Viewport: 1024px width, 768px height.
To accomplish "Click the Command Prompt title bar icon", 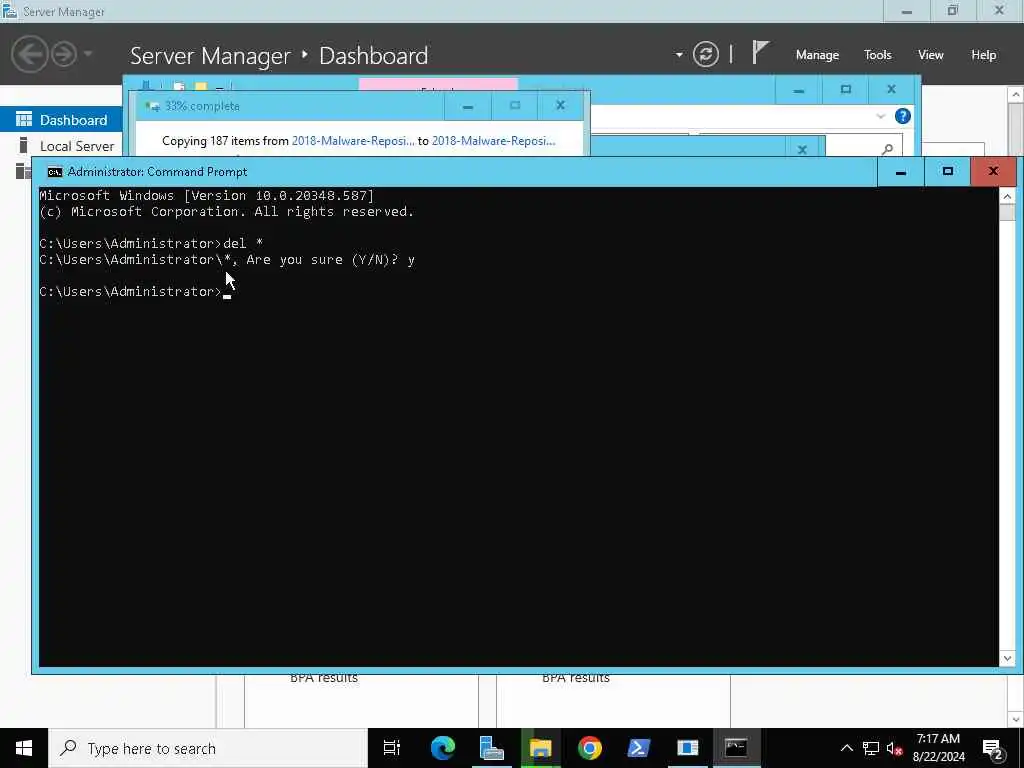I will point(55,172).
